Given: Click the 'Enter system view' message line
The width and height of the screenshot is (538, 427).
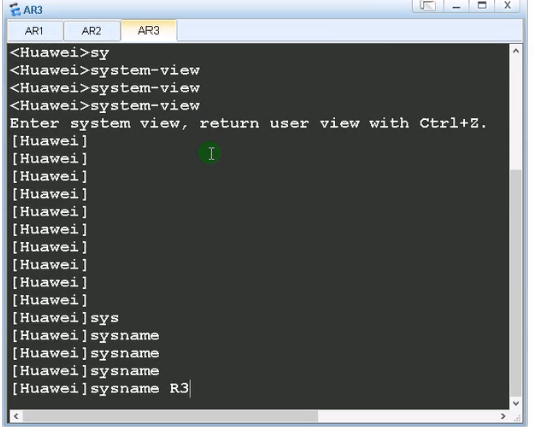Looking at the screenshot, I should 248,123.
